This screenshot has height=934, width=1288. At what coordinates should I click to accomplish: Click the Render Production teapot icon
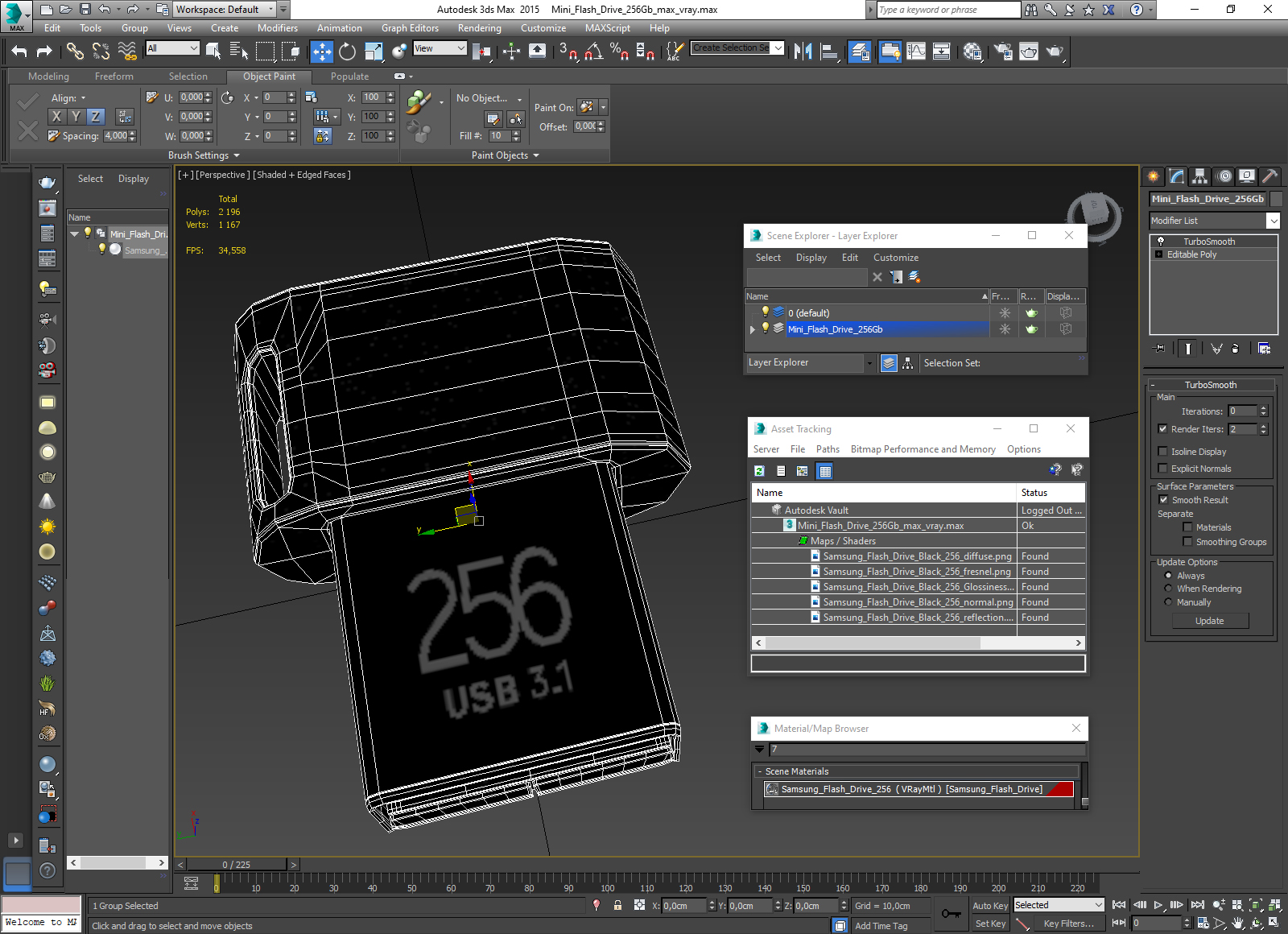[x=1055, y=52]
